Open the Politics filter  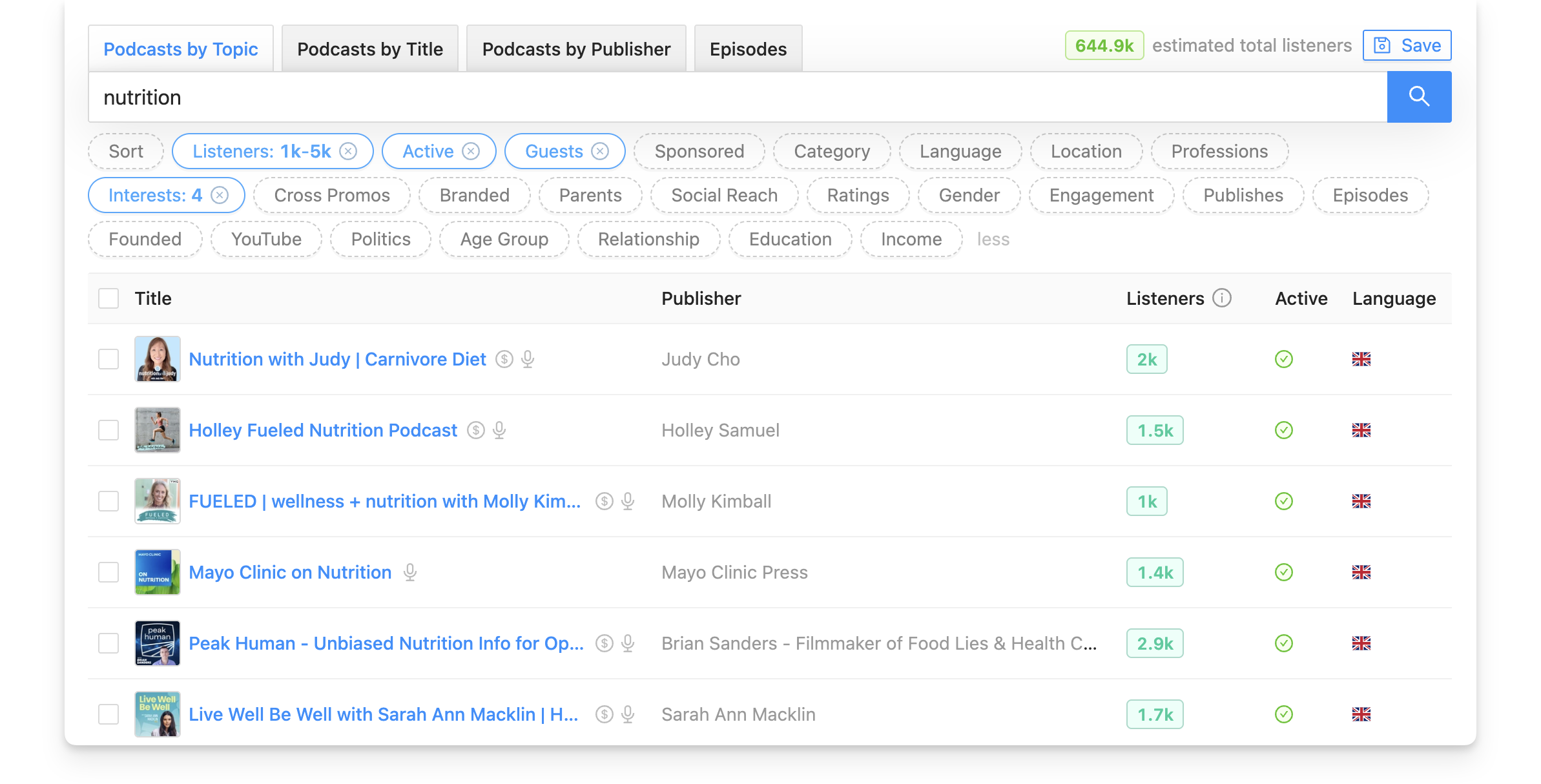click(381, 239)
